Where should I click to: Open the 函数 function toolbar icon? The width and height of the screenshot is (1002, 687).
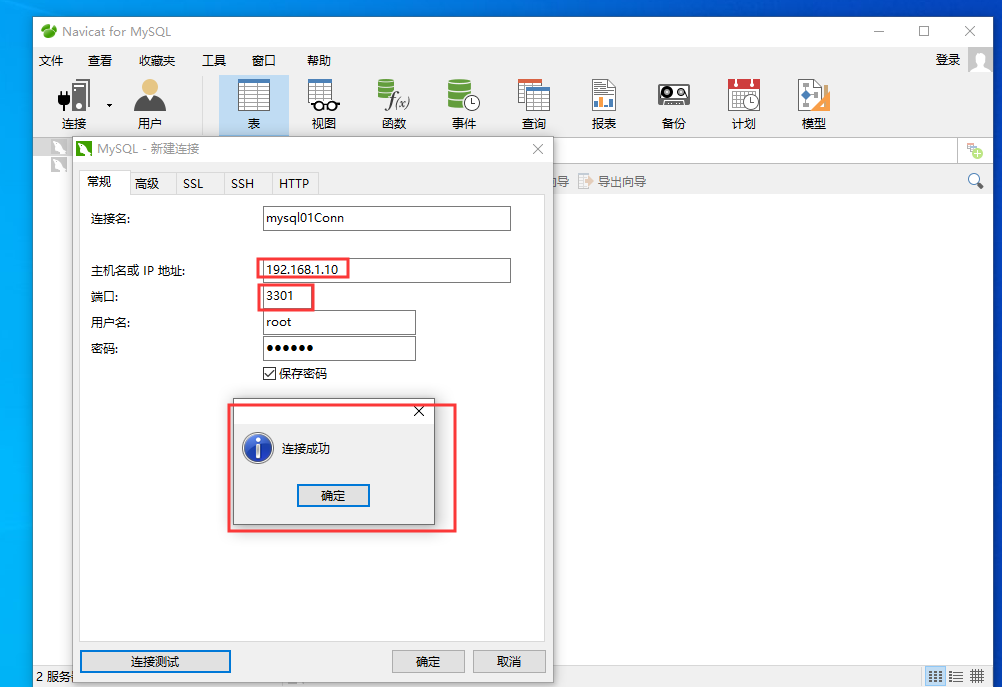[394, 105]
